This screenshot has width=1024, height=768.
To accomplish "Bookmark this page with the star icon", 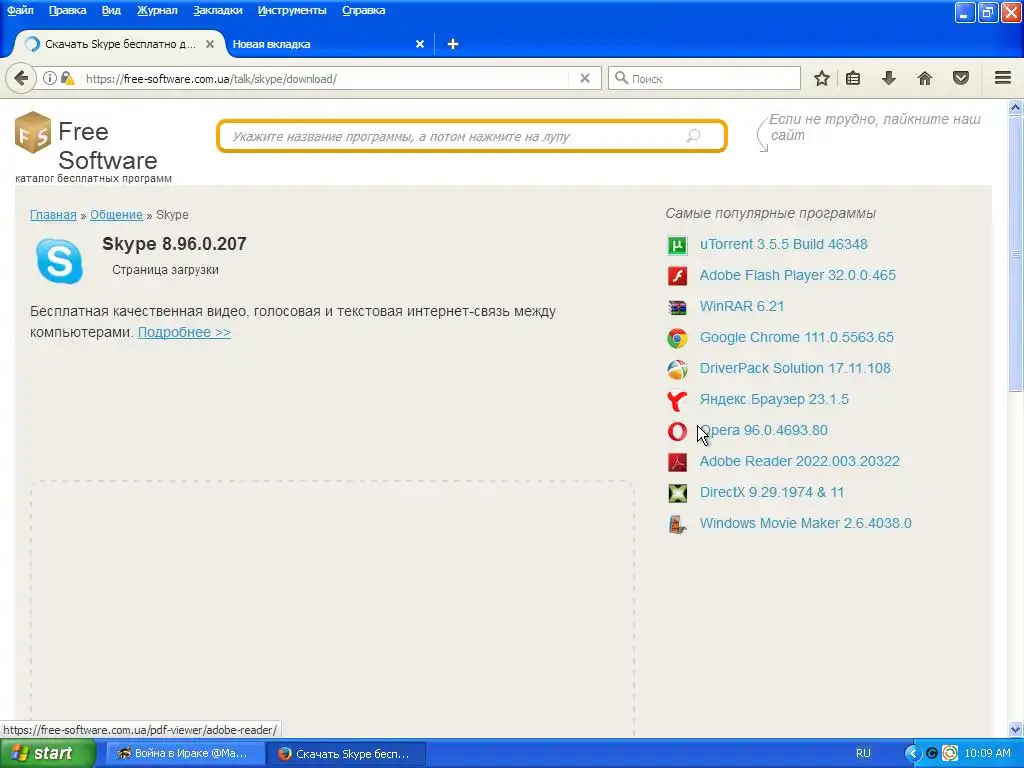I will (822, 78).
